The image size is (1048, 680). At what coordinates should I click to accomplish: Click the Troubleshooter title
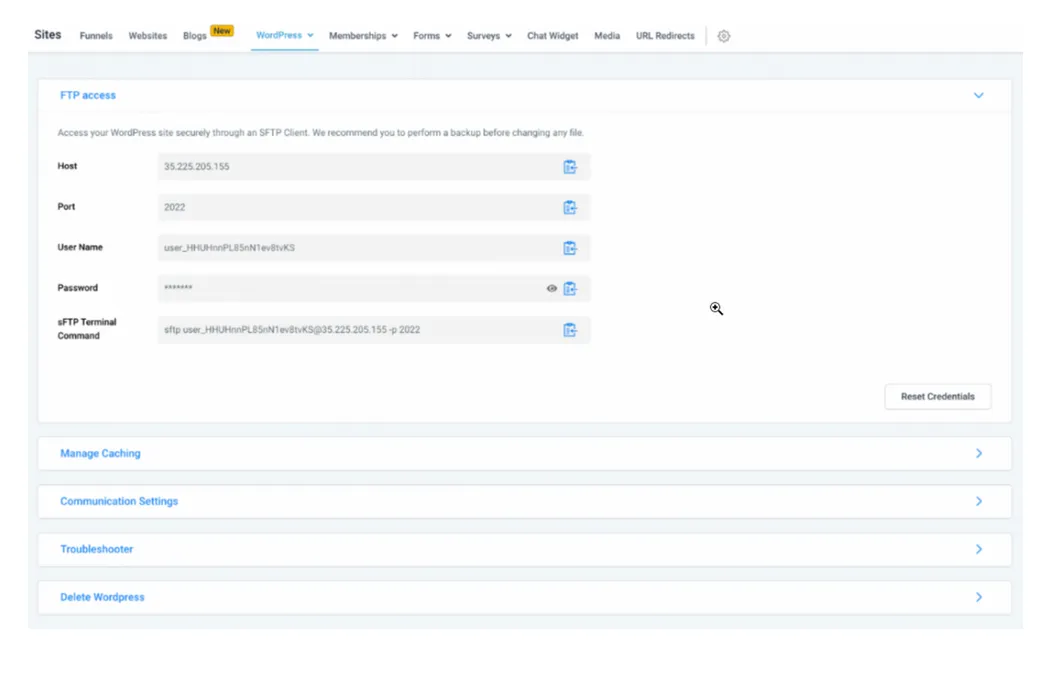pos(96,549)
